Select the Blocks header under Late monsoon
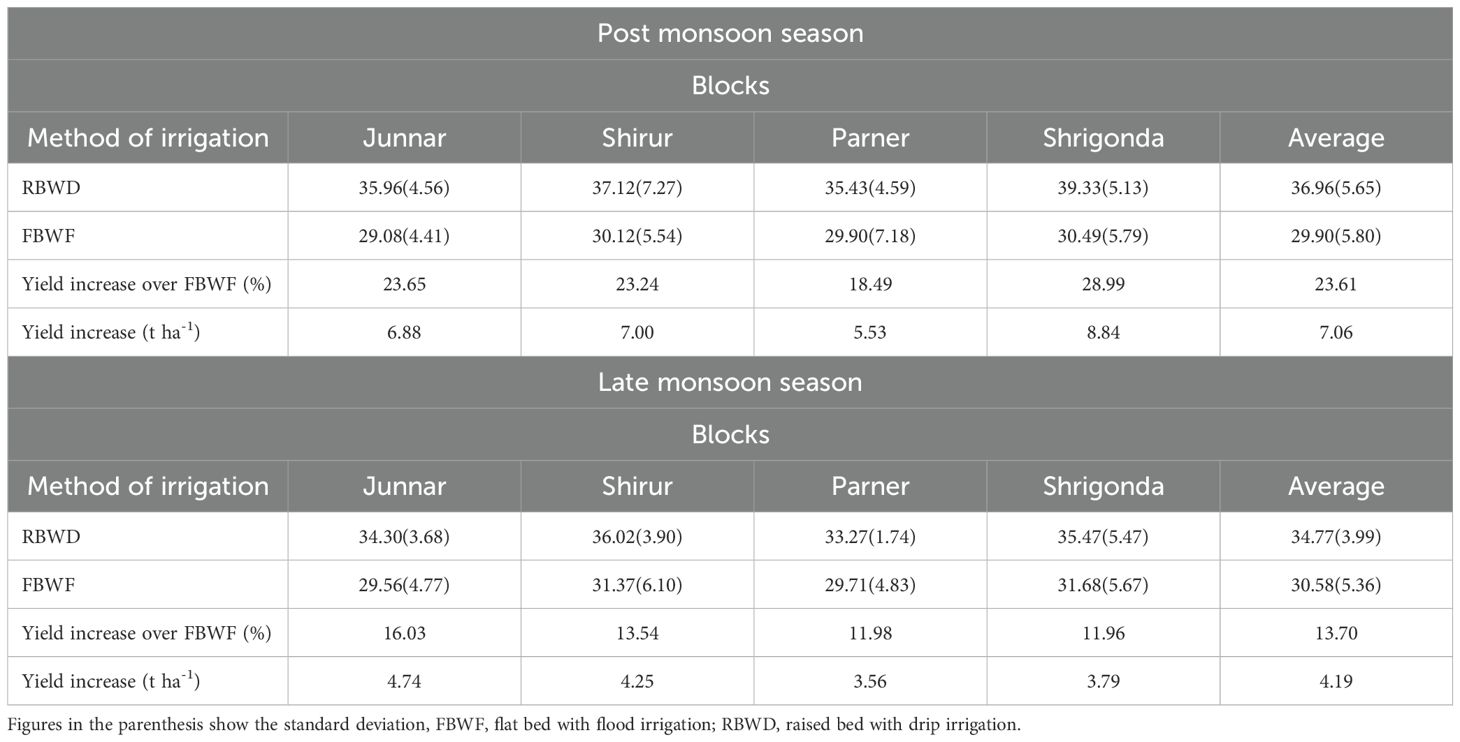Screen dimensions: 1460x742 click(730, 435)
